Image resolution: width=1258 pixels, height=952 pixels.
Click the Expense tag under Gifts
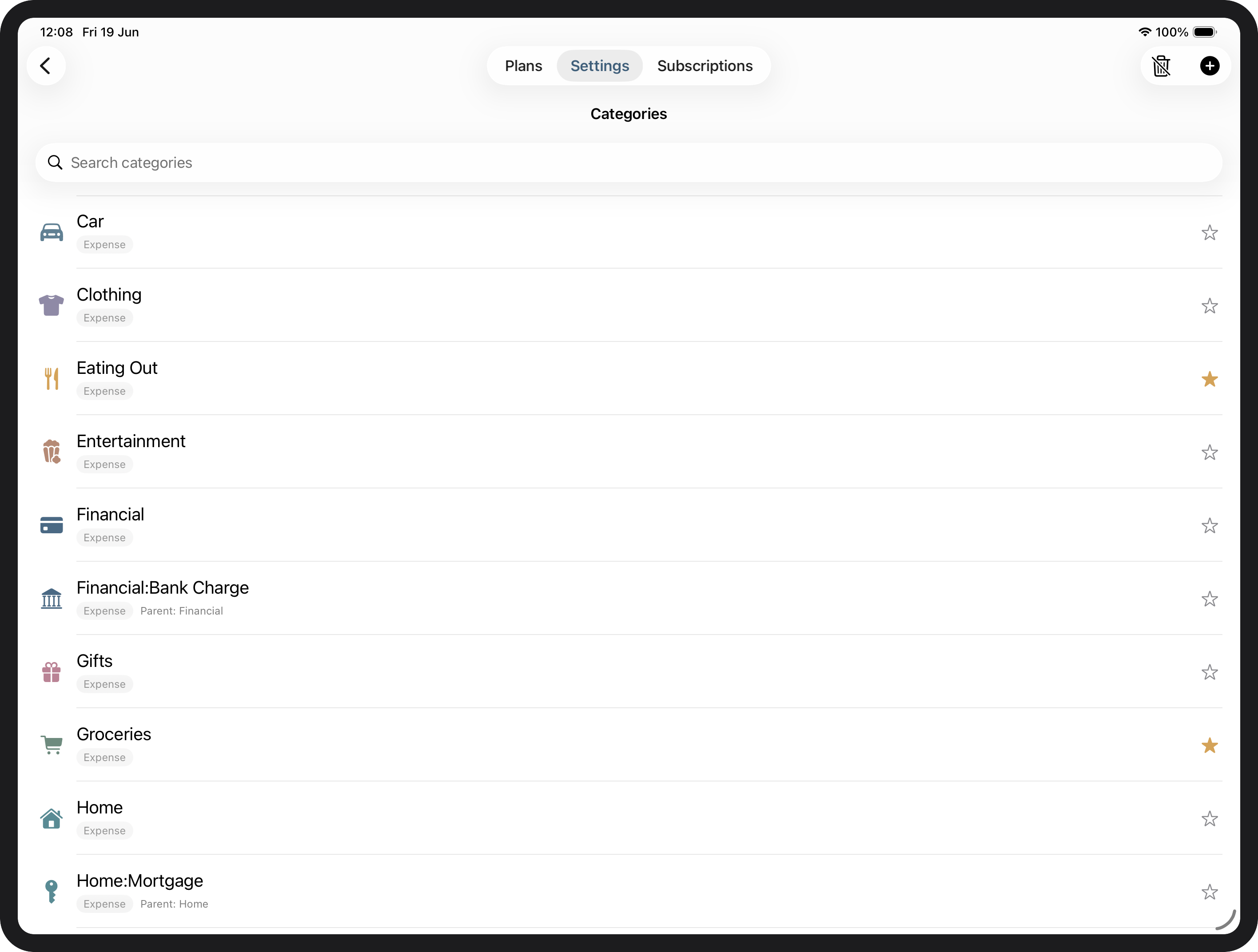(105, 684)
